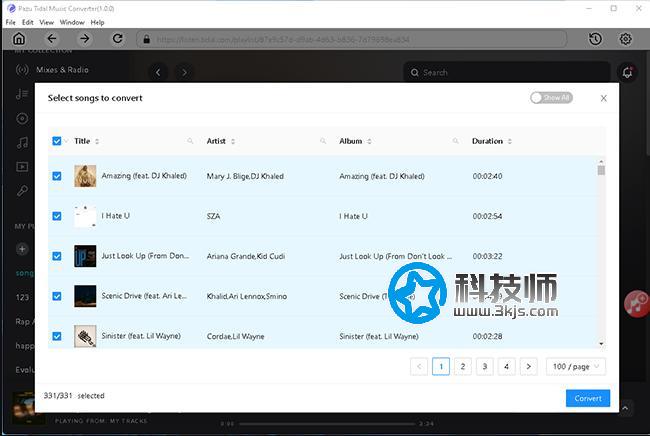Click artist Cordae,Lil Wayne
This screenshot has width=650, height=436.
click(x=235, y=337)
